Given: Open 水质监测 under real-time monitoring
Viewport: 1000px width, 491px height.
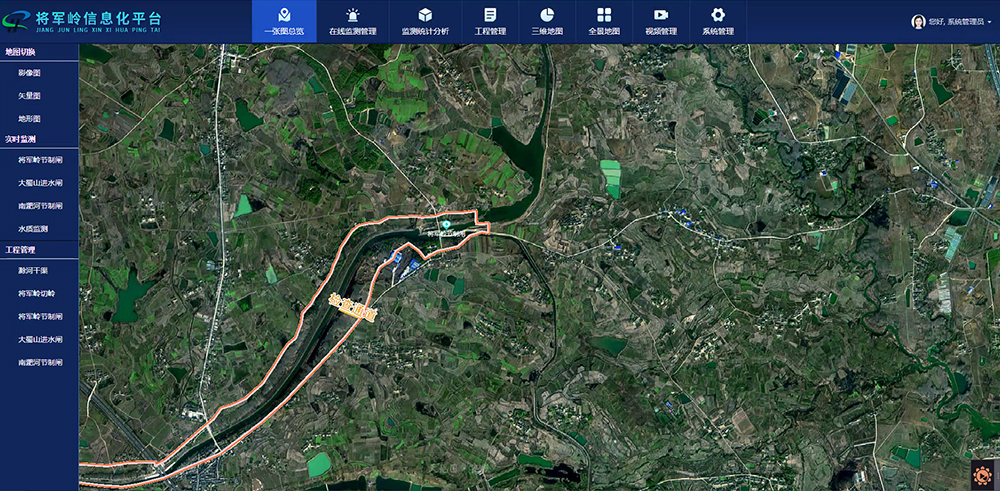Looking at the screenshot, I should coord(33,229).
